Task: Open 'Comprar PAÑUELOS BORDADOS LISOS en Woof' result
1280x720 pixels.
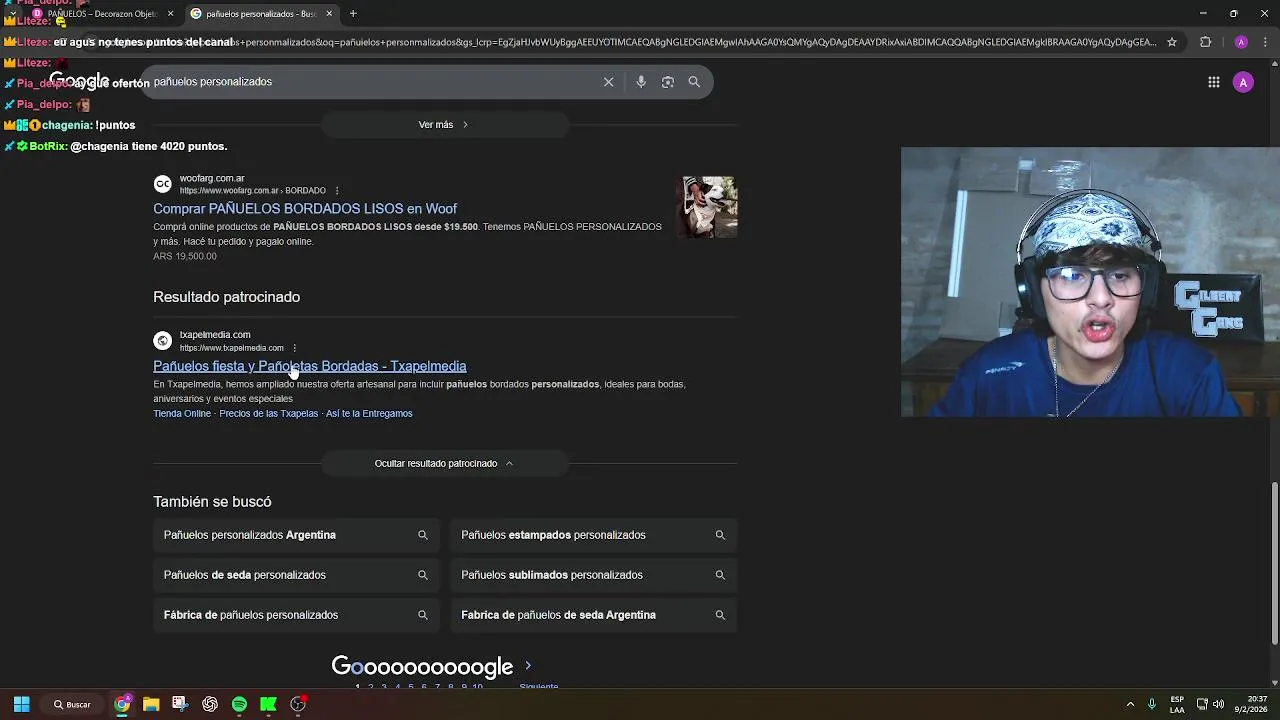Action: pyautogui.click(x=305, y=208)
